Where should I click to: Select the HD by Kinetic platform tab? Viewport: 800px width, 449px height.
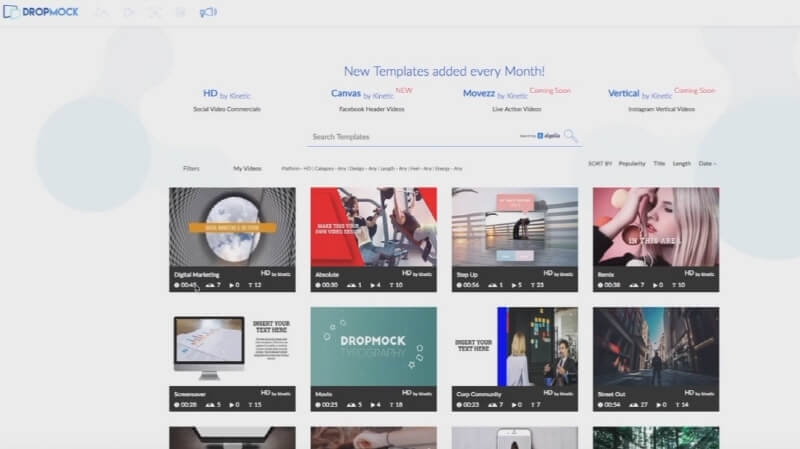point(227,94)
